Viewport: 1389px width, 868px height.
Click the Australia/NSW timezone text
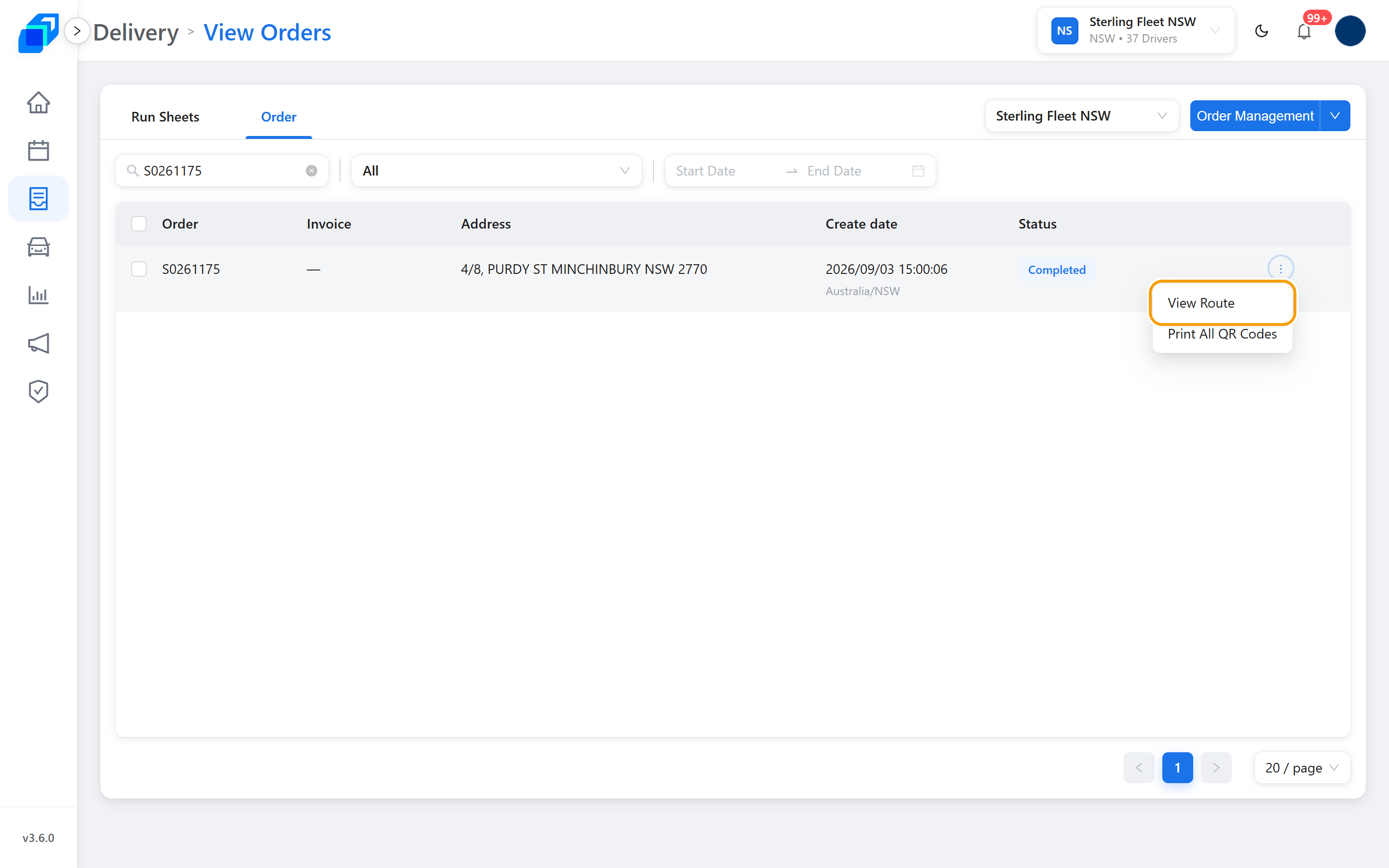coord(863,291)
